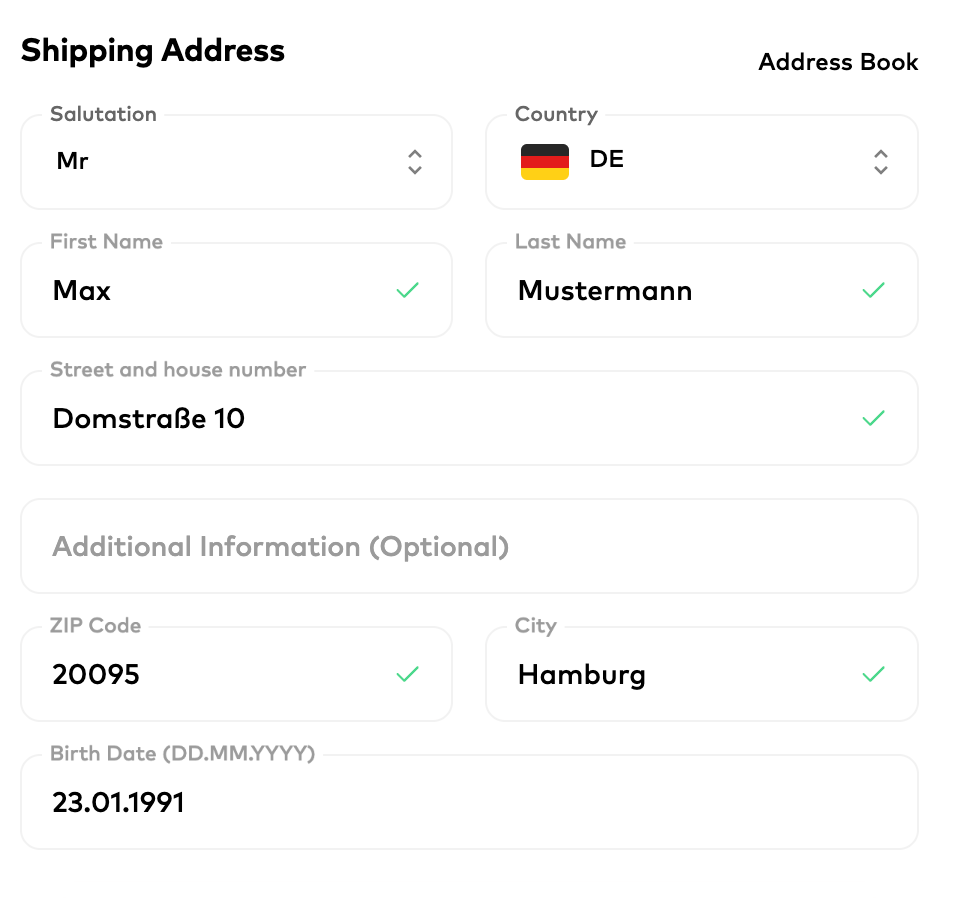Click the Birth Date input field
Screen dimensions: 956x900
click(x=469, y=803)
